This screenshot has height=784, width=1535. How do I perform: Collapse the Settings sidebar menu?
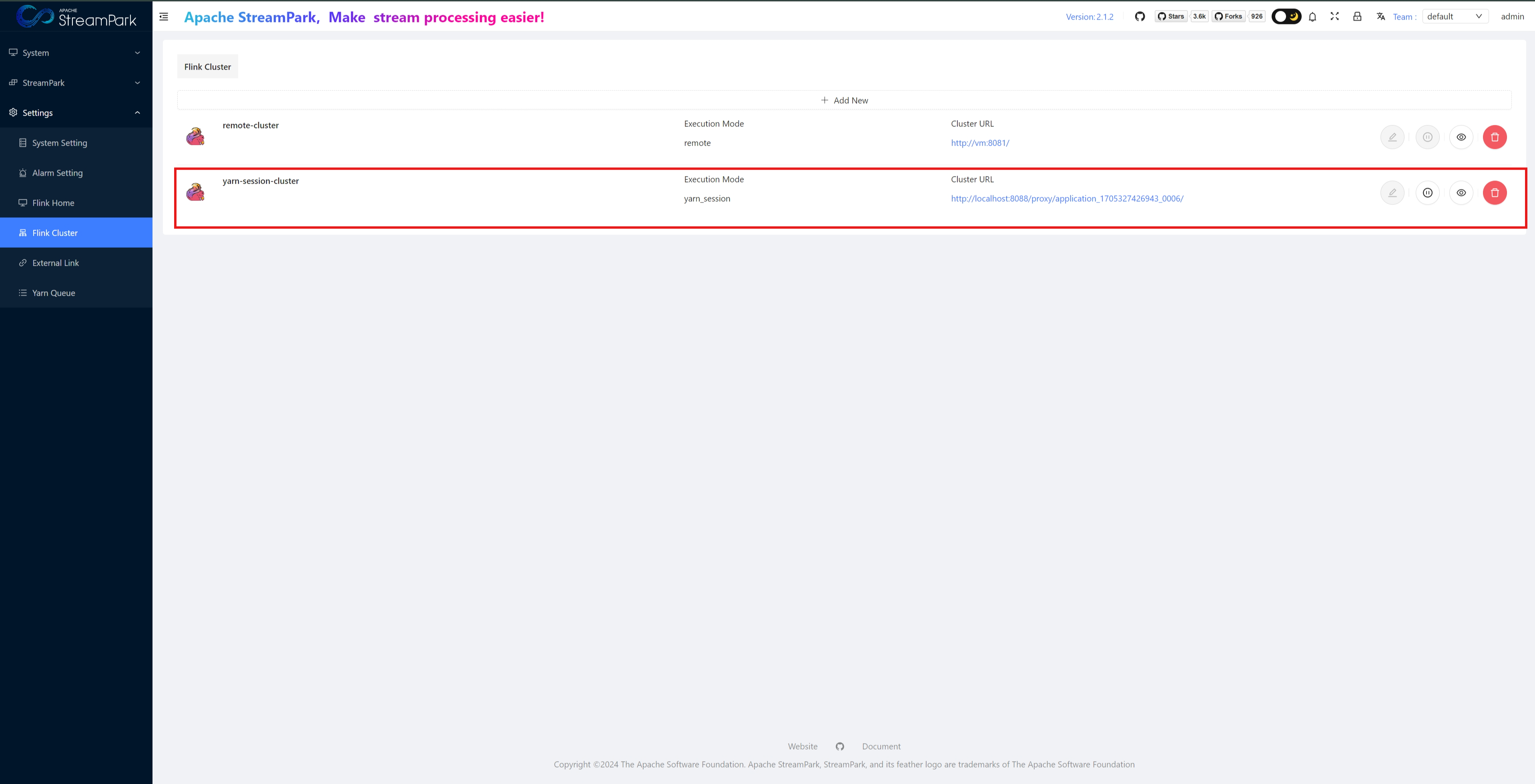tap(76, 112)
